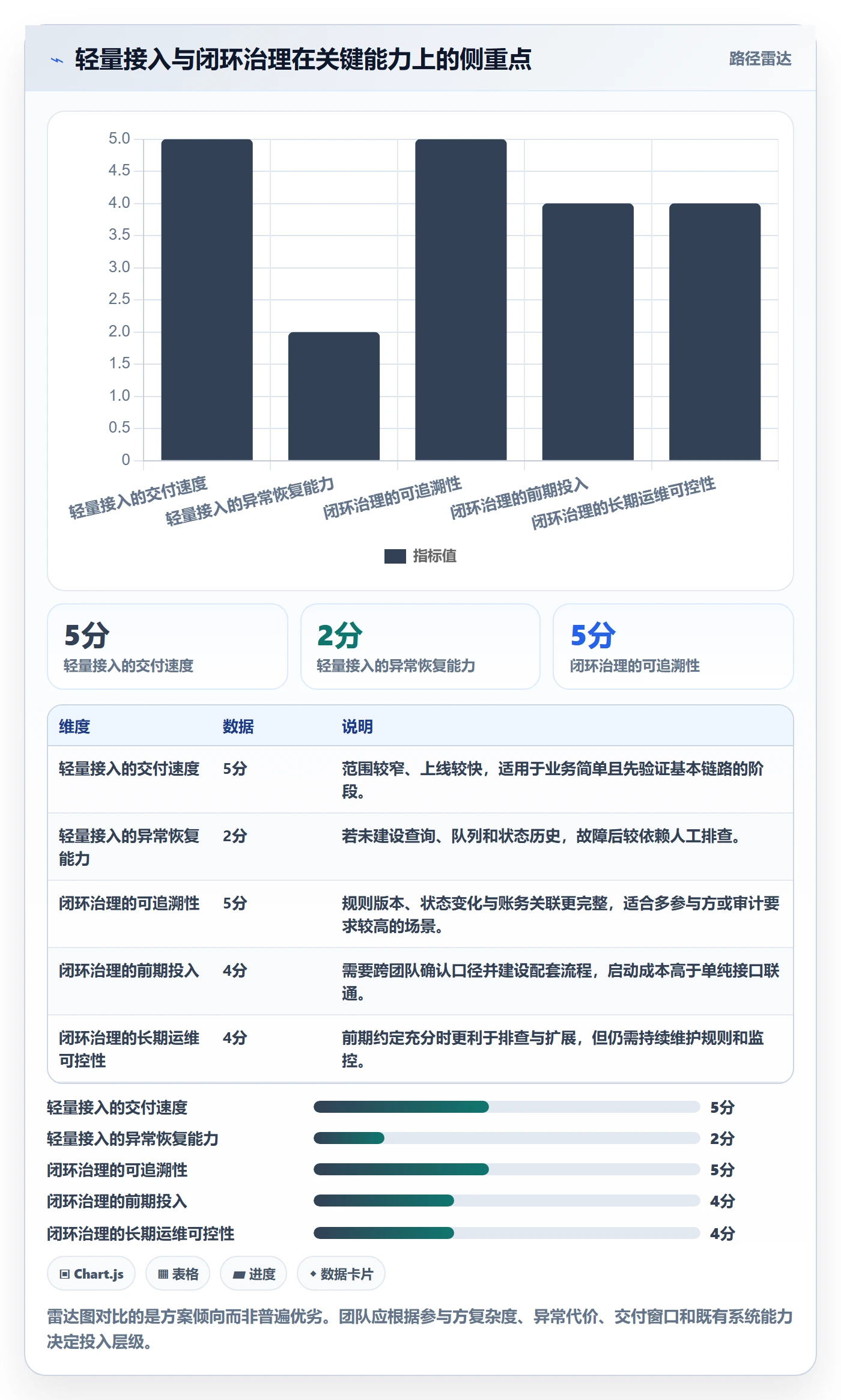
Task: Toggle the 指标值 legend color swatch
Action: click(x=395, y=556)
